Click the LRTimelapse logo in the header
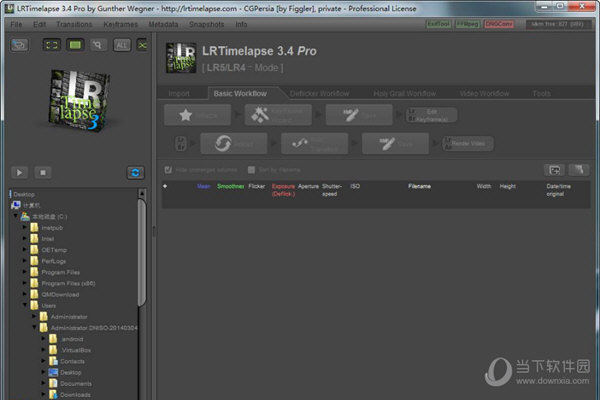The width and height of the screenshot is (600, 400). [181, 58]
